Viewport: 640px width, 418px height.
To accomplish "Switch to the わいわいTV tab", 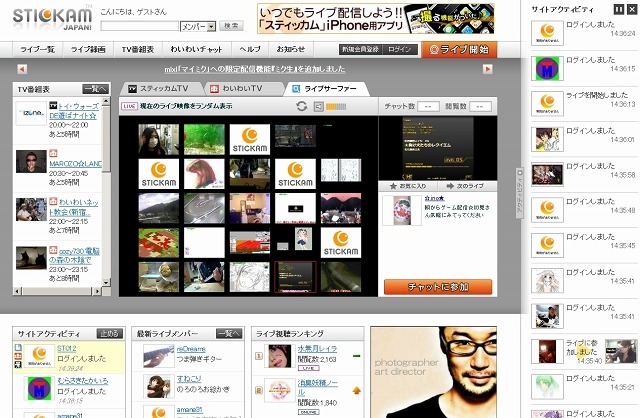I will click(243, 89).
